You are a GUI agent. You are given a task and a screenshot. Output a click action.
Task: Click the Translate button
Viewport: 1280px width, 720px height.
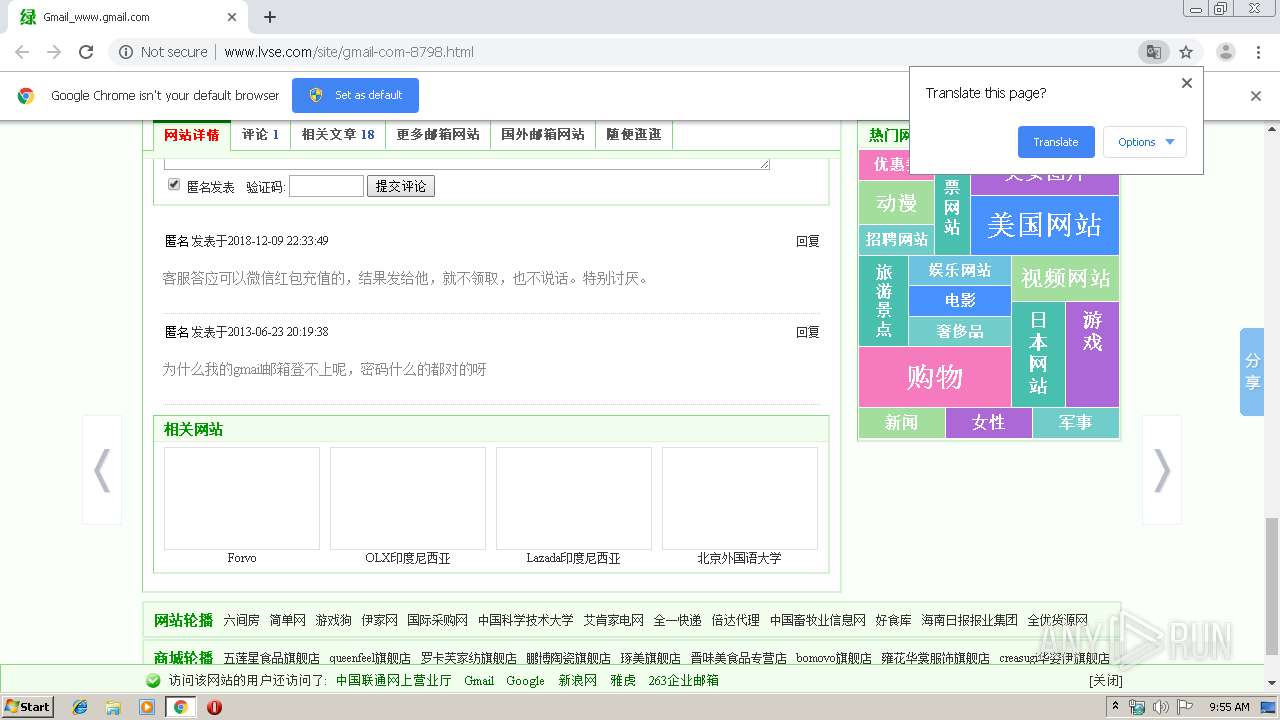pos(1056,142)
